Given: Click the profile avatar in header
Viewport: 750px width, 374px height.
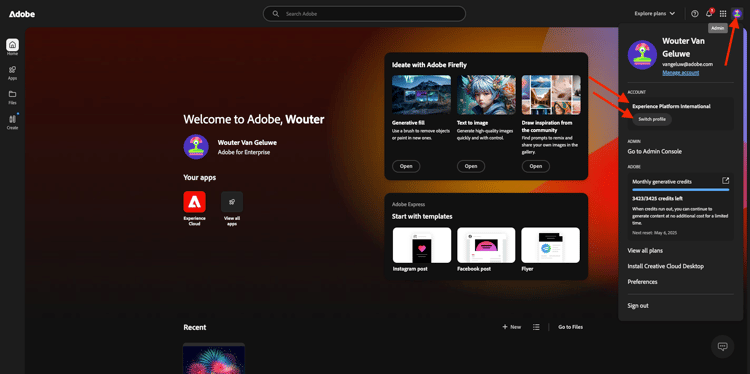Looking at the screenshot, I should coord(737,13).
